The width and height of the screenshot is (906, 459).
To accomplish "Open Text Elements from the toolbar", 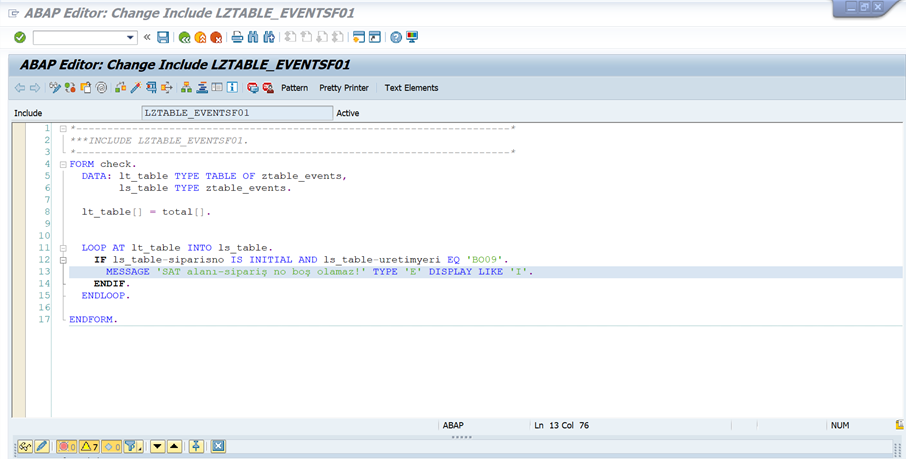I will pyautogui.click(x=411, y=88).
